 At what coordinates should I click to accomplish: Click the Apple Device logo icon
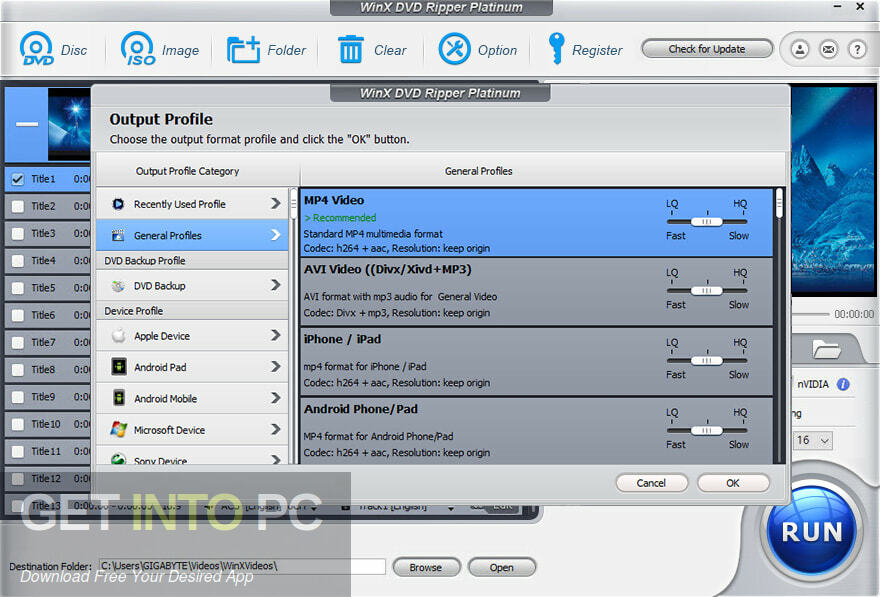[118, 336]
